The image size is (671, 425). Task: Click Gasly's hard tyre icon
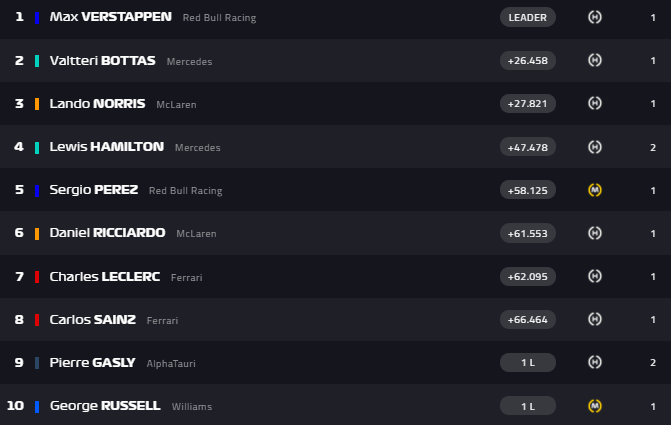click(x=595, y=362)
